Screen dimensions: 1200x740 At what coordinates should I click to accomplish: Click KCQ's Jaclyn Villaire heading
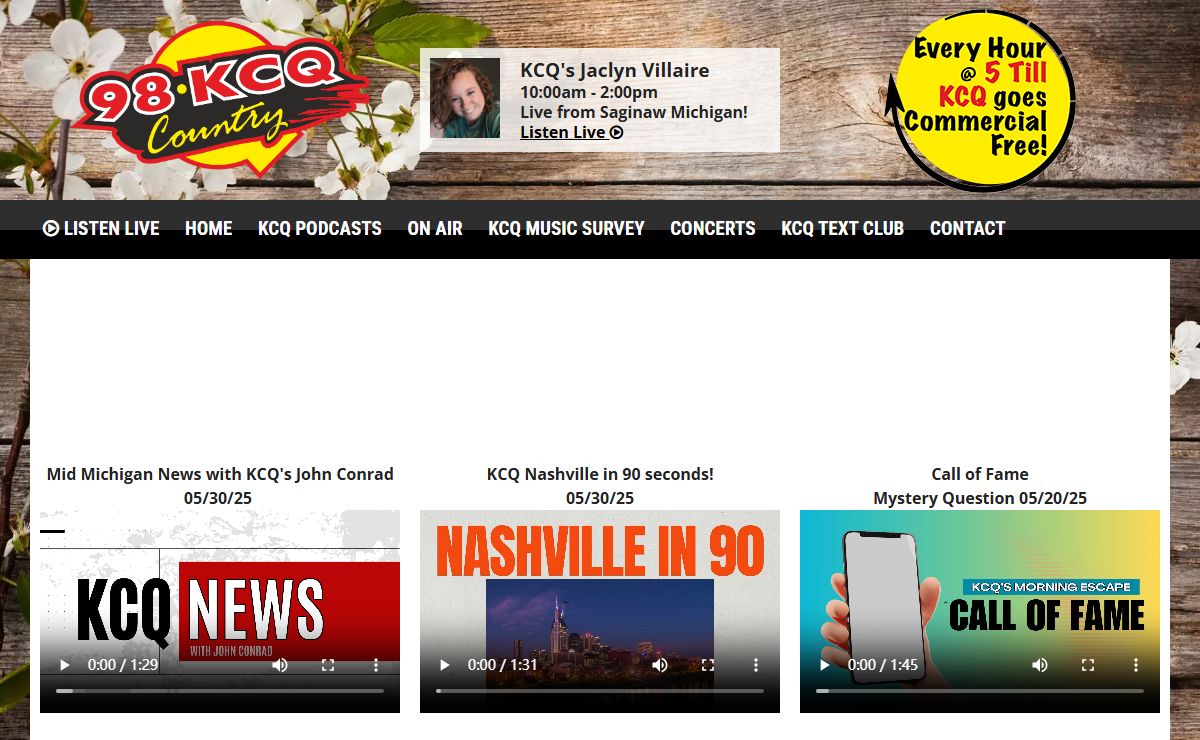(615, 70)
